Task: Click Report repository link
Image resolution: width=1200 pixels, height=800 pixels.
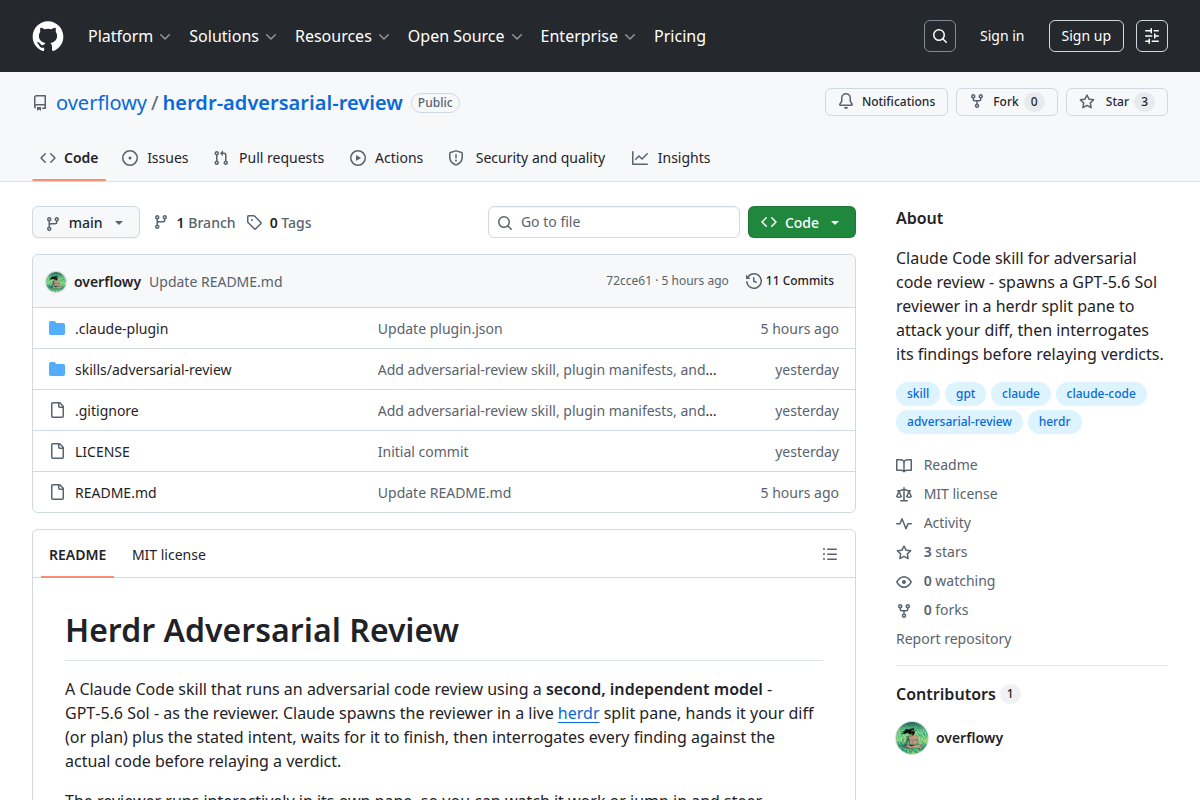Action: pyautogui.click(x=953, y=639)
